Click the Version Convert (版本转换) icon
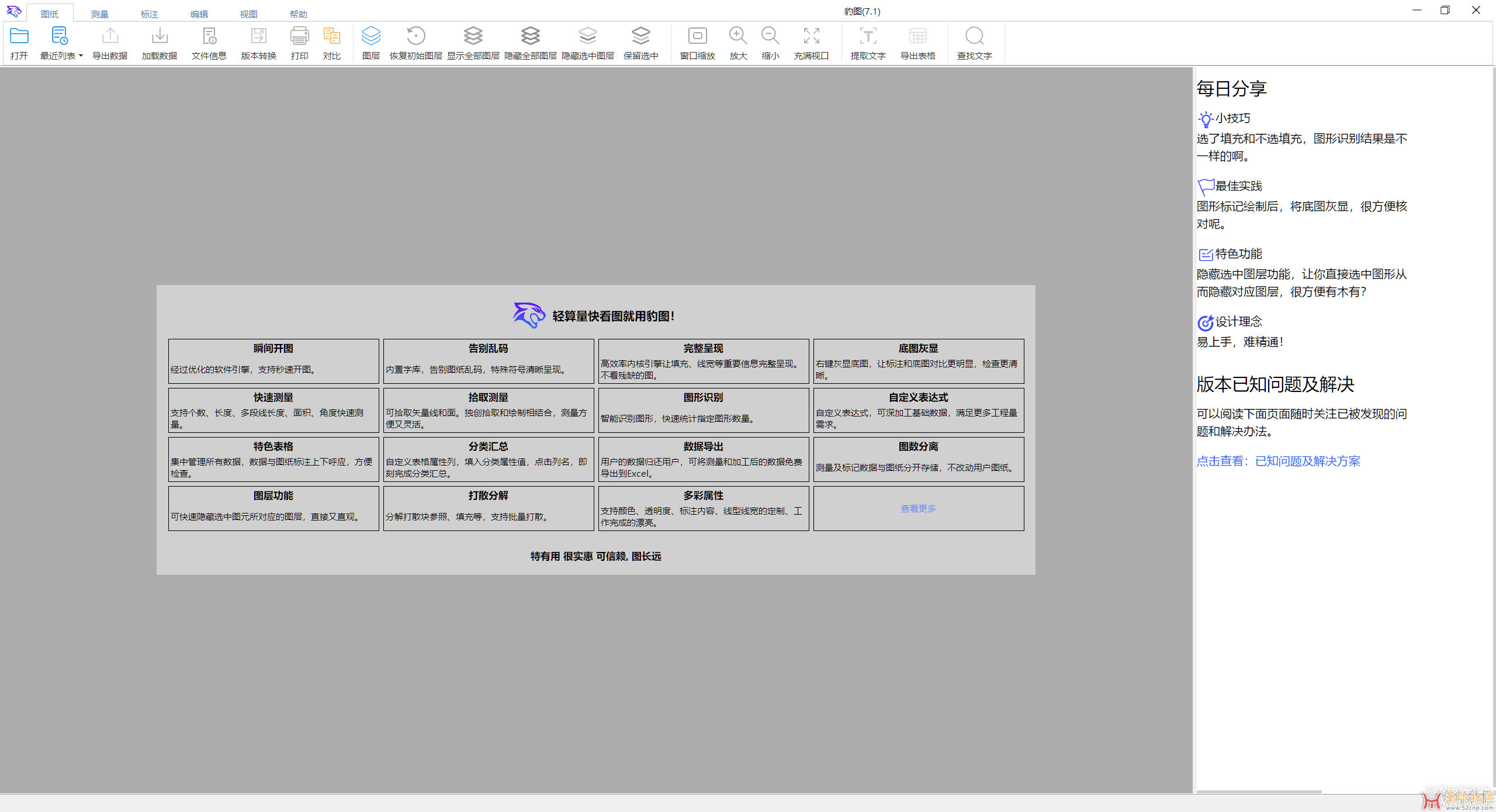Screen dimensions: 1496x812 (258, 36)
